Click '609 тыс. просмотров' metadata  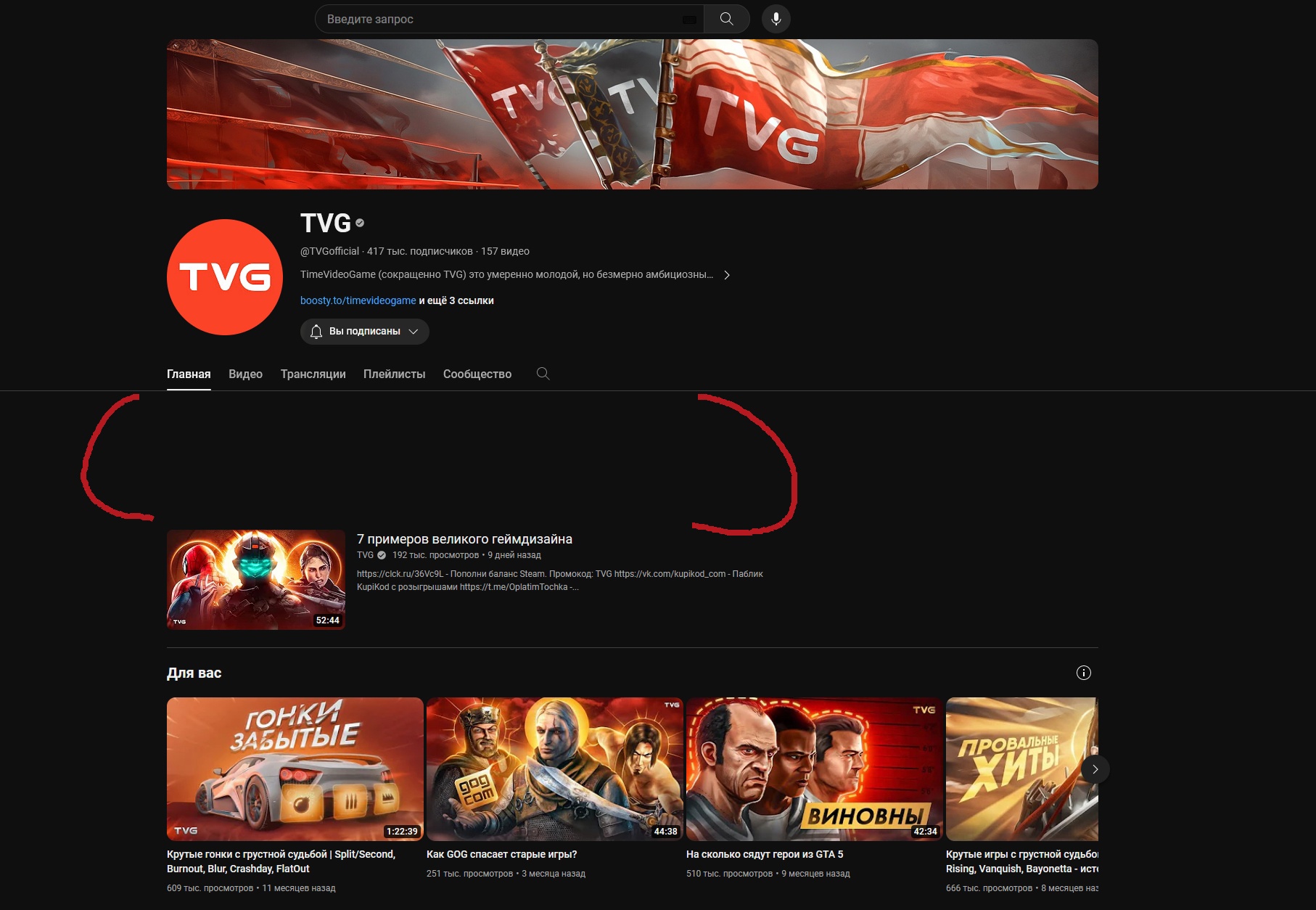[x=210, y=888]
